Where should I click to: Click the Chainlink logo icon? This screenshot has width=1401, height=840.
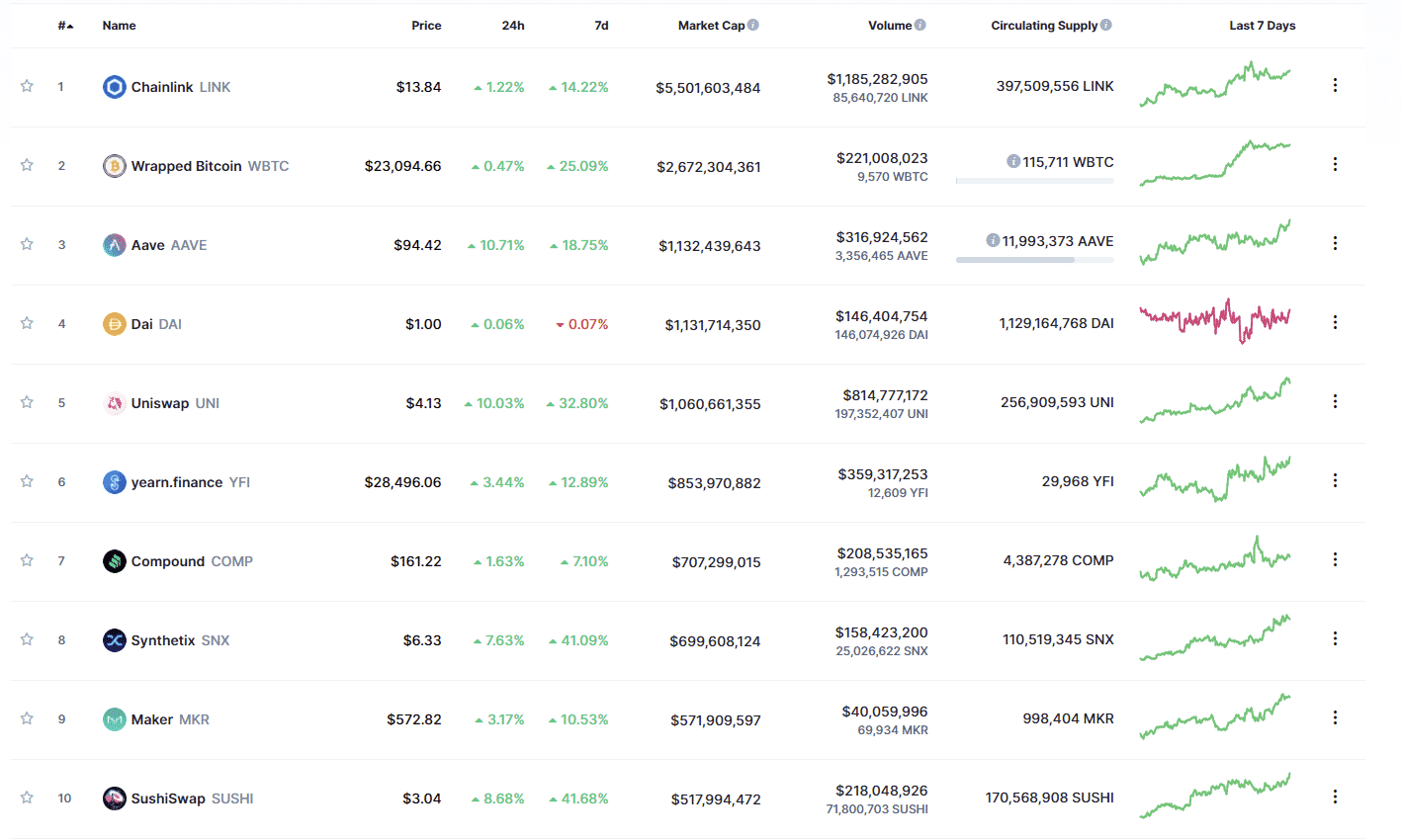click(x=115, y=87)
